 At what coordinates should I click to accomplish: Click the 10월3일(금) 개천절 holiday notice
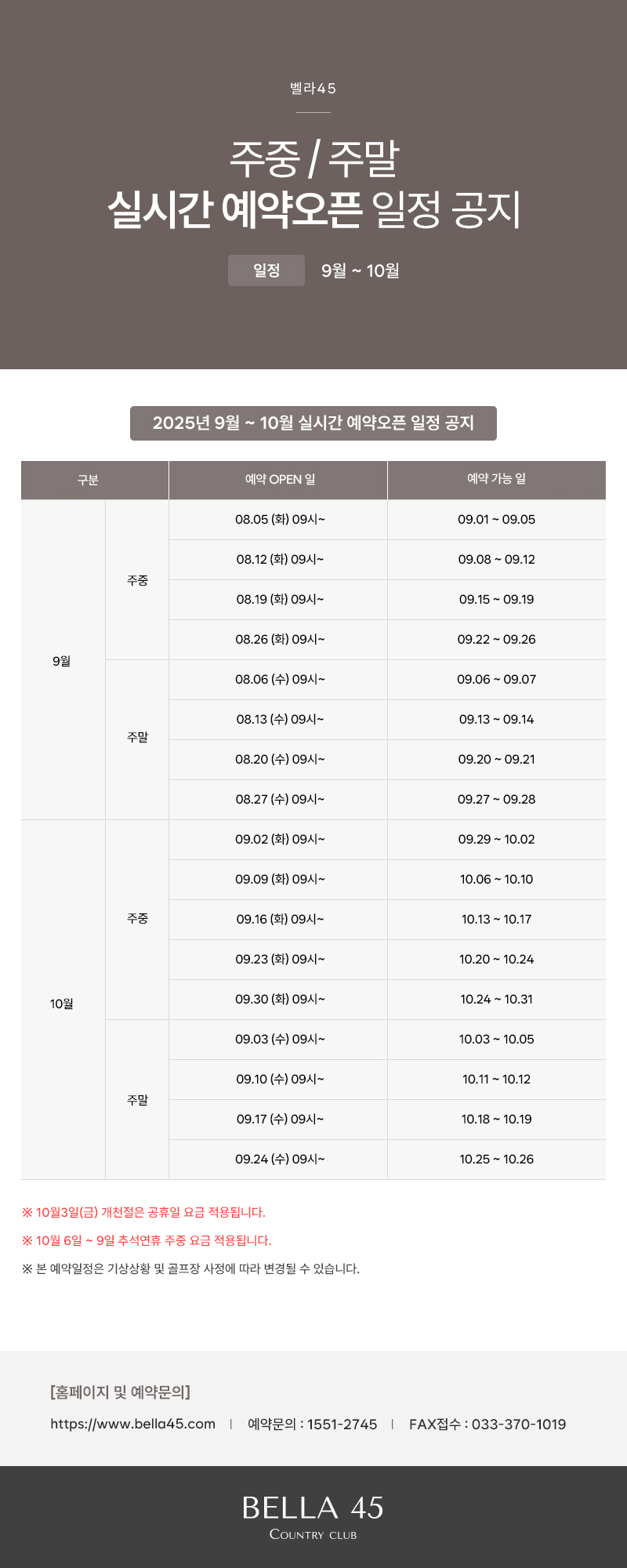click(x=144, y=1212)
